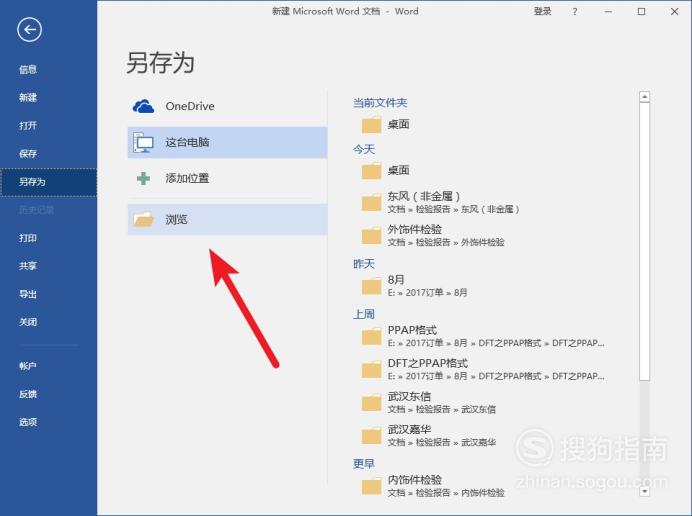Screen dimensions: 692x516
Task: Click the 武汉嘉华 folder name
Action: tap(409, 429)
